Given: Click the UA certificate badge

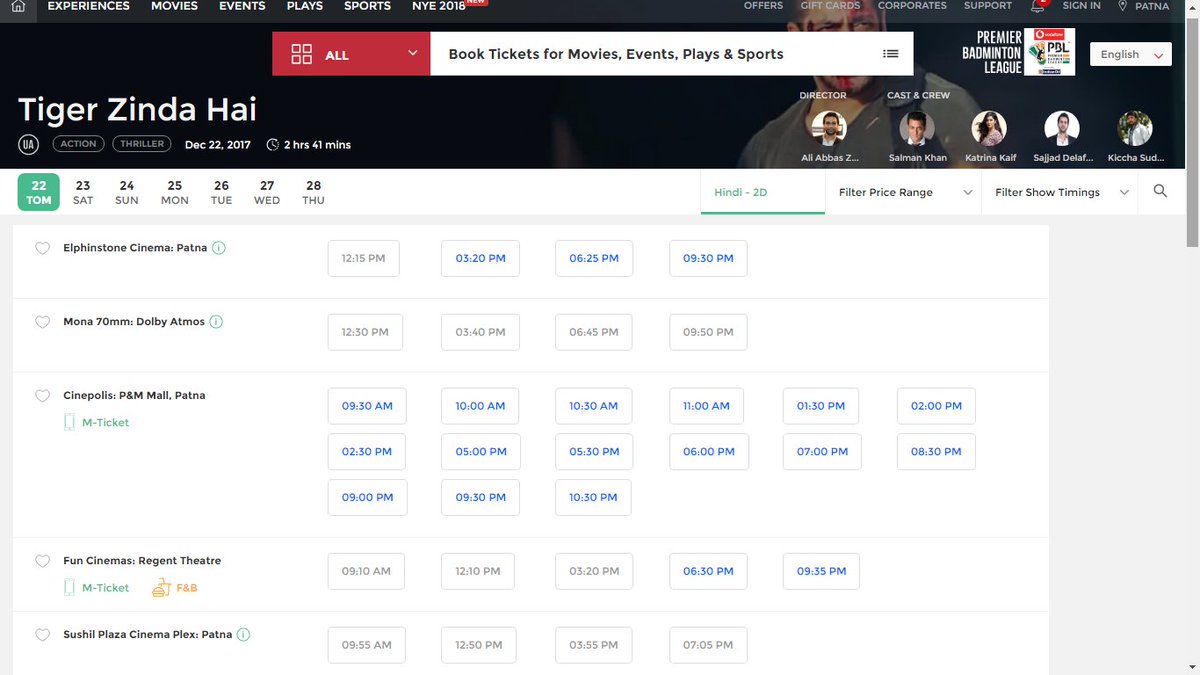Looking at the screenshot, I should [28, 144].
